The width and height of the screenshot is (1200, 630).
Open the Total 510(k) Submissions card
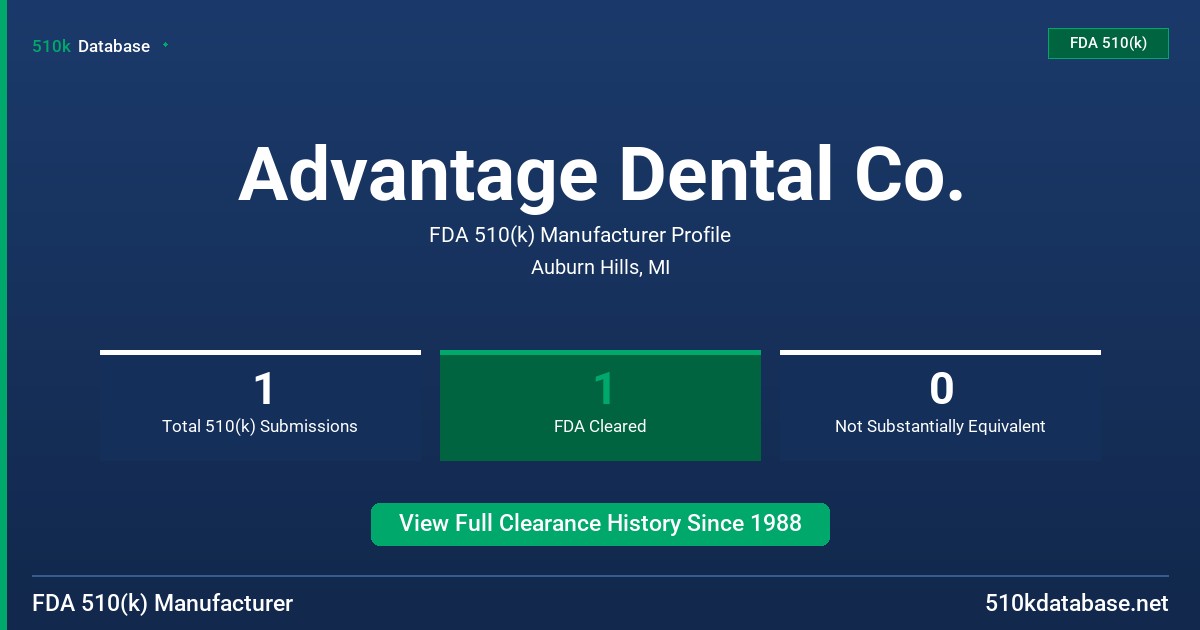click(x=260, y=405)
